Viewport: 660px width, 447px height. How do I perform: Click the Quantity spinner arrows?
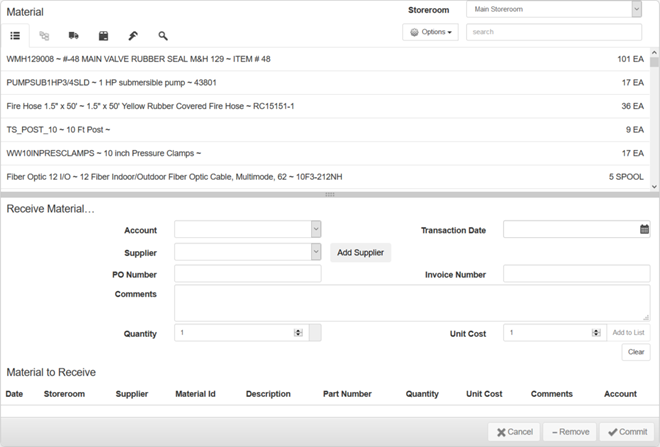point(298,333)
